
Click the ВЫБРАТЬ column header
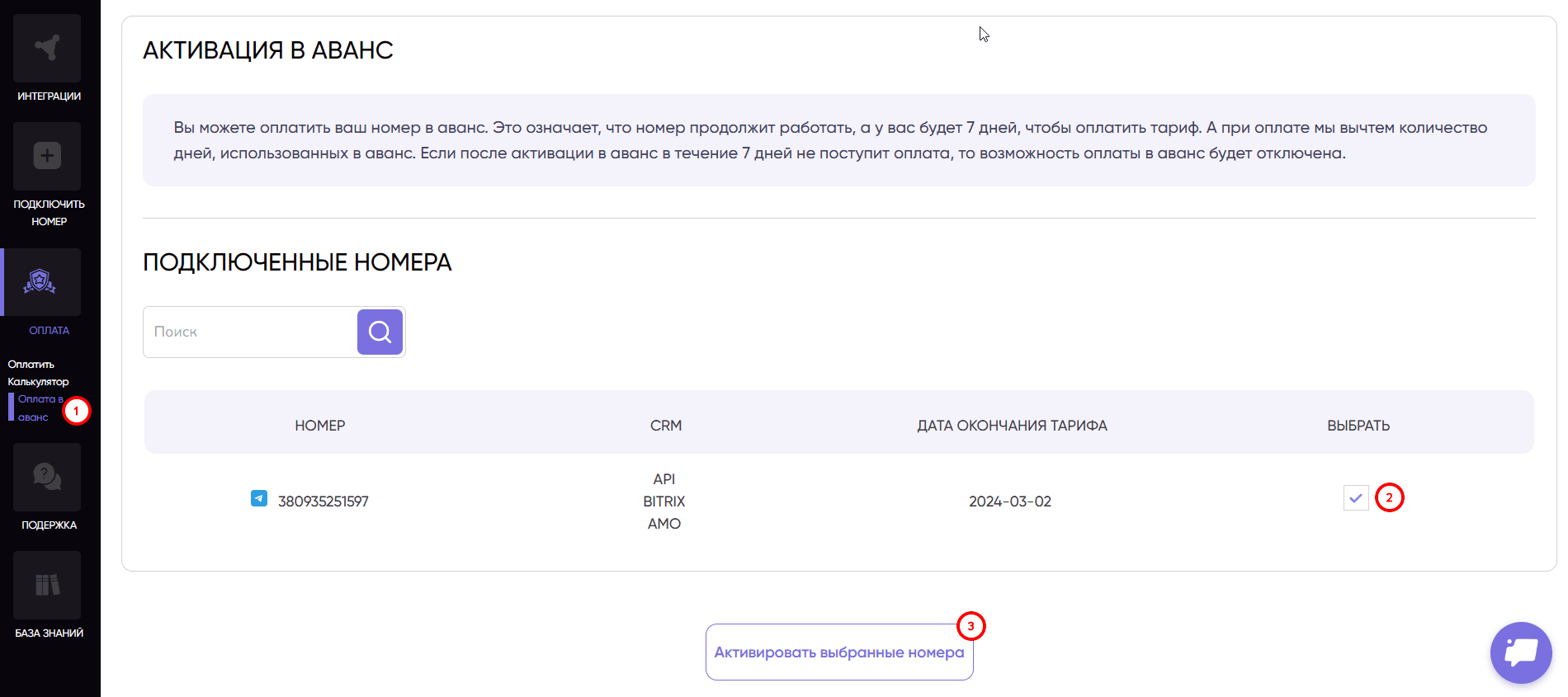(x=1358, y=426)
